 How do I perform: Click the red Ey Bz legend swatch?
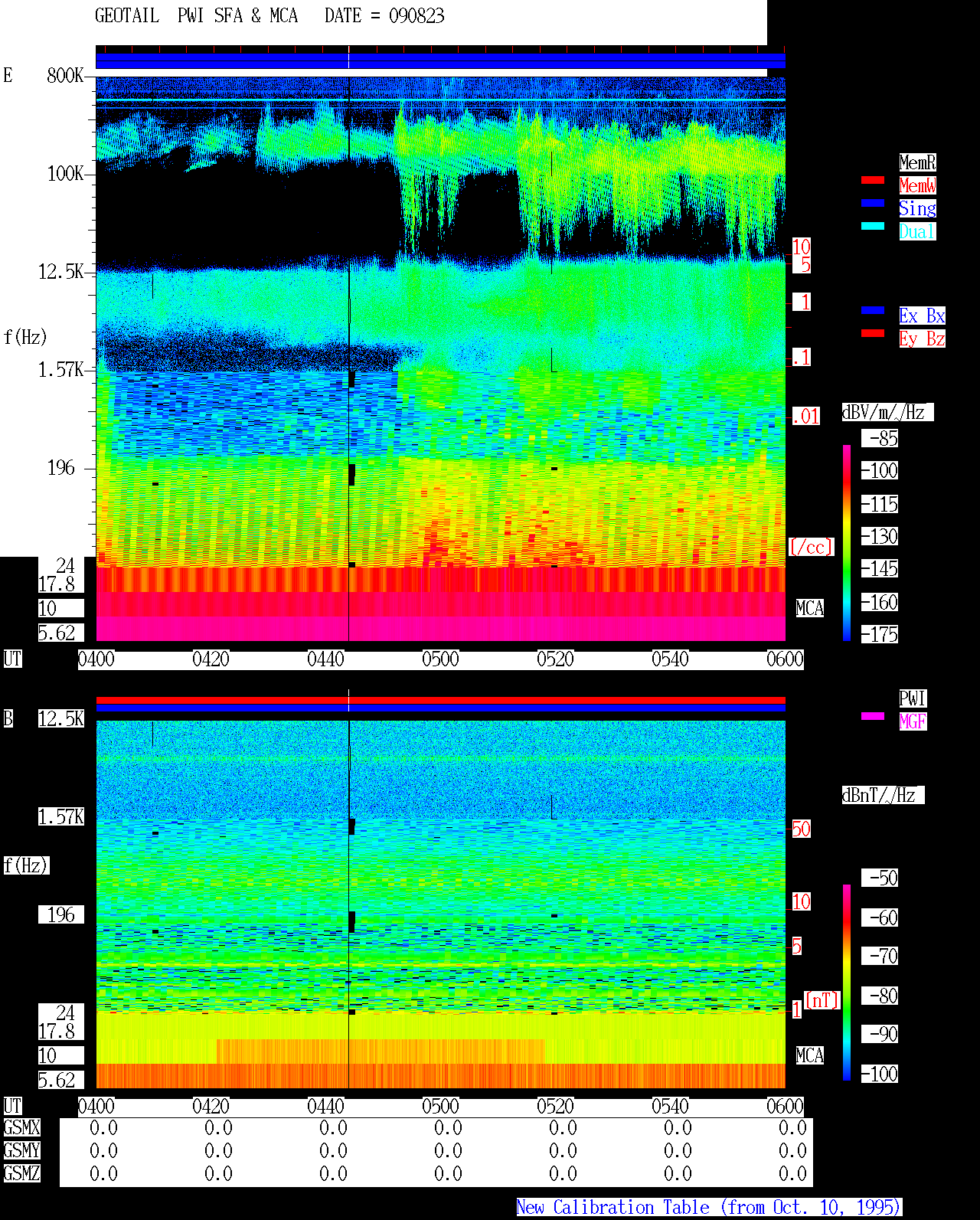tap(873, 333)
